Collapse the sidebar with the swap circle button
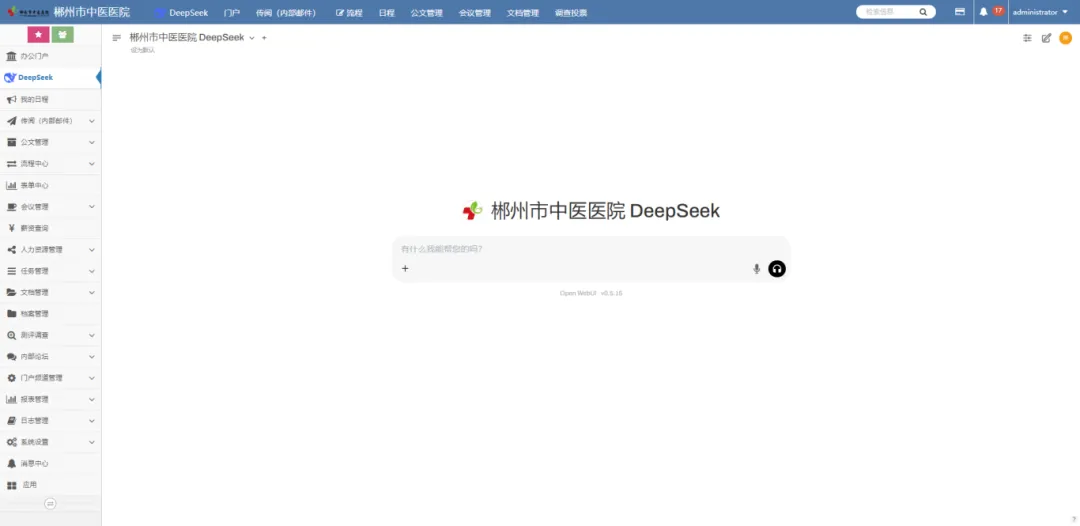Image resolution: width=1080 pixels, height=526 pixels. pos(50,504)
